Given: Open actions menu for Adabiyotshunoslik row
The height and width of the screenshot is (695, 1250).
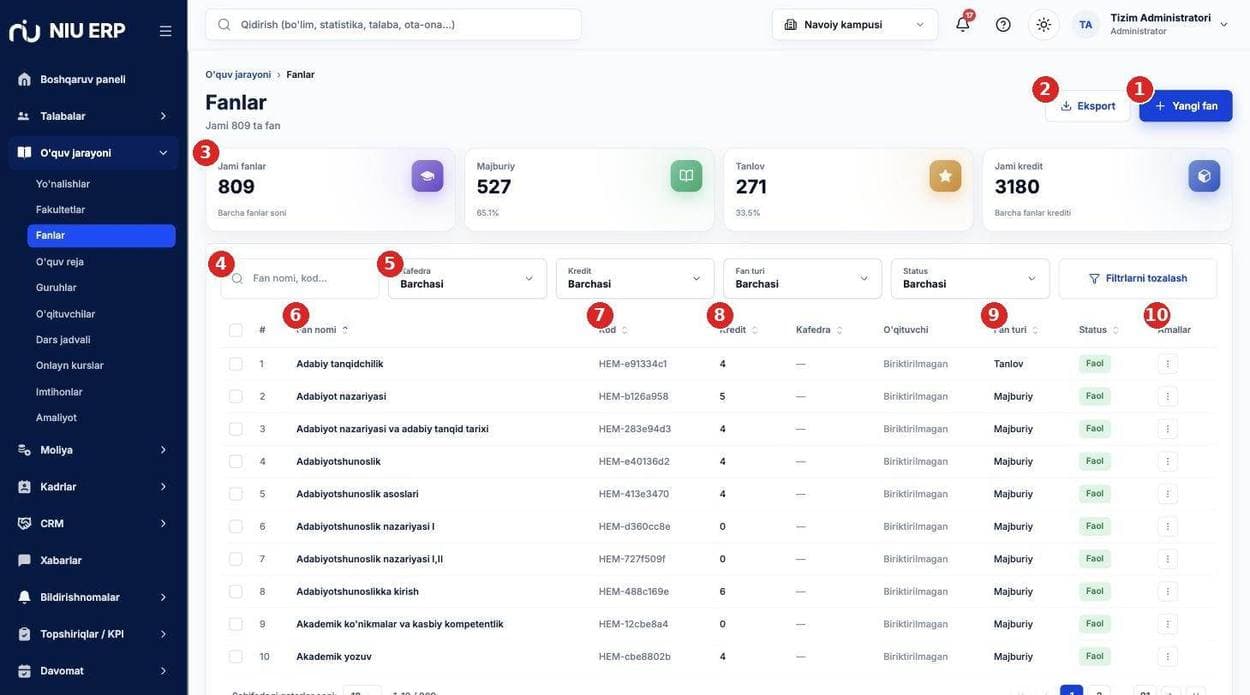Looking at the screenshot, I should (1167, 461).
